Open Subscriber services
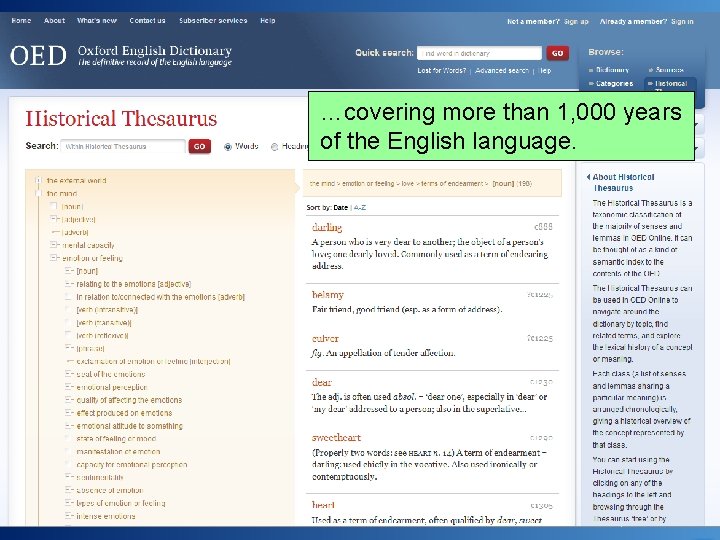 213,21
